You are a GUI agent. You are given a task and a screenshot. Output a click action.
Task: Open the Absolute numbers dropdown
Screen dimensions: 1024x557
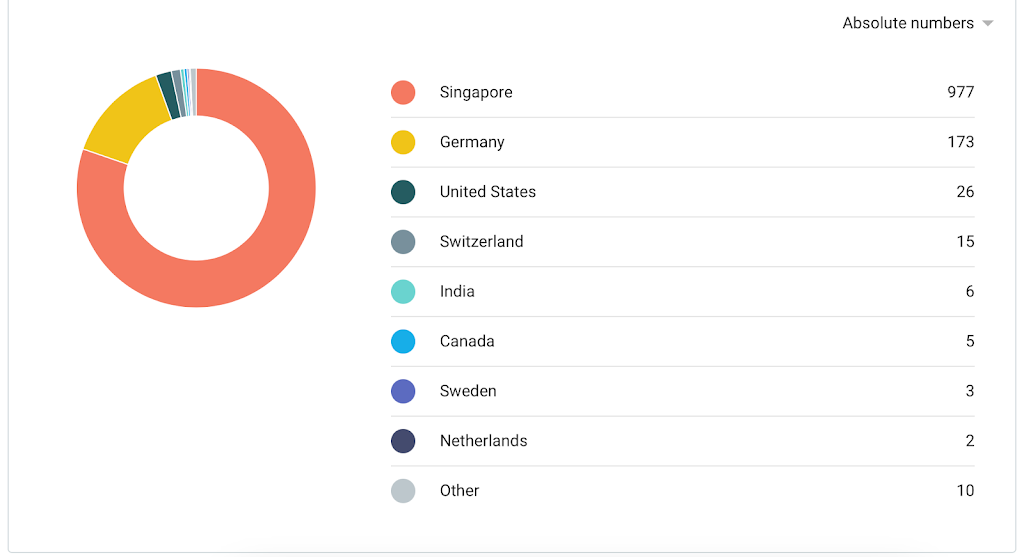point(908,23)
